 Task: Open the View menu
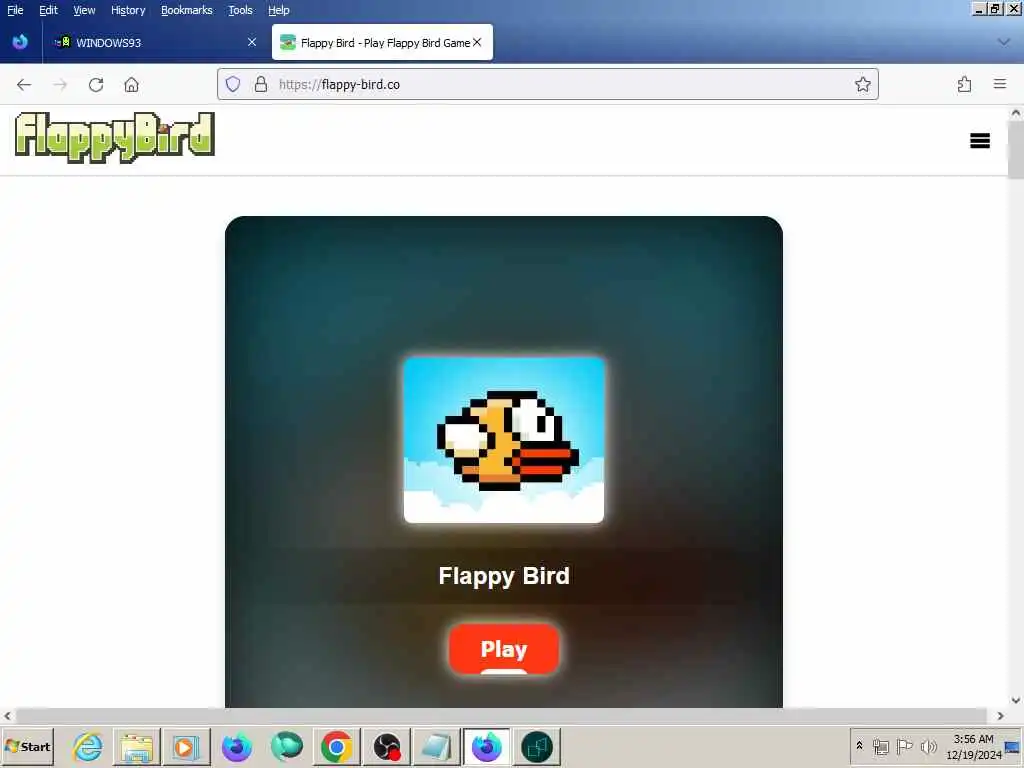[84, 10]
